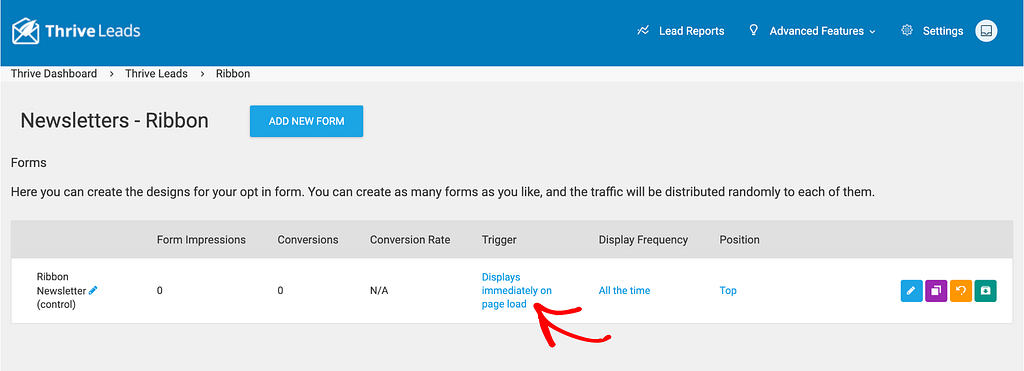Add a new form
The width and height of the screenshot is (1024, 371).
click(306, 121)
